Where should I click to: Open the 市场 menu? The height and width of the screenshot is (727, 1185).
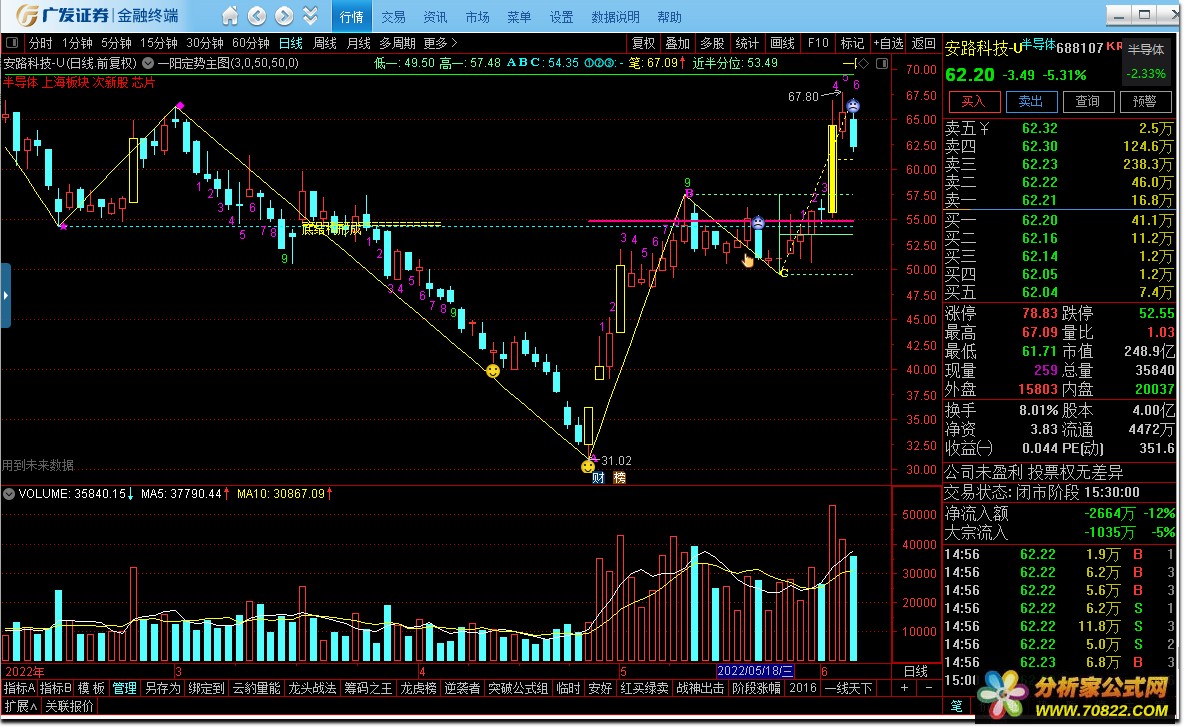coord(477,17)
